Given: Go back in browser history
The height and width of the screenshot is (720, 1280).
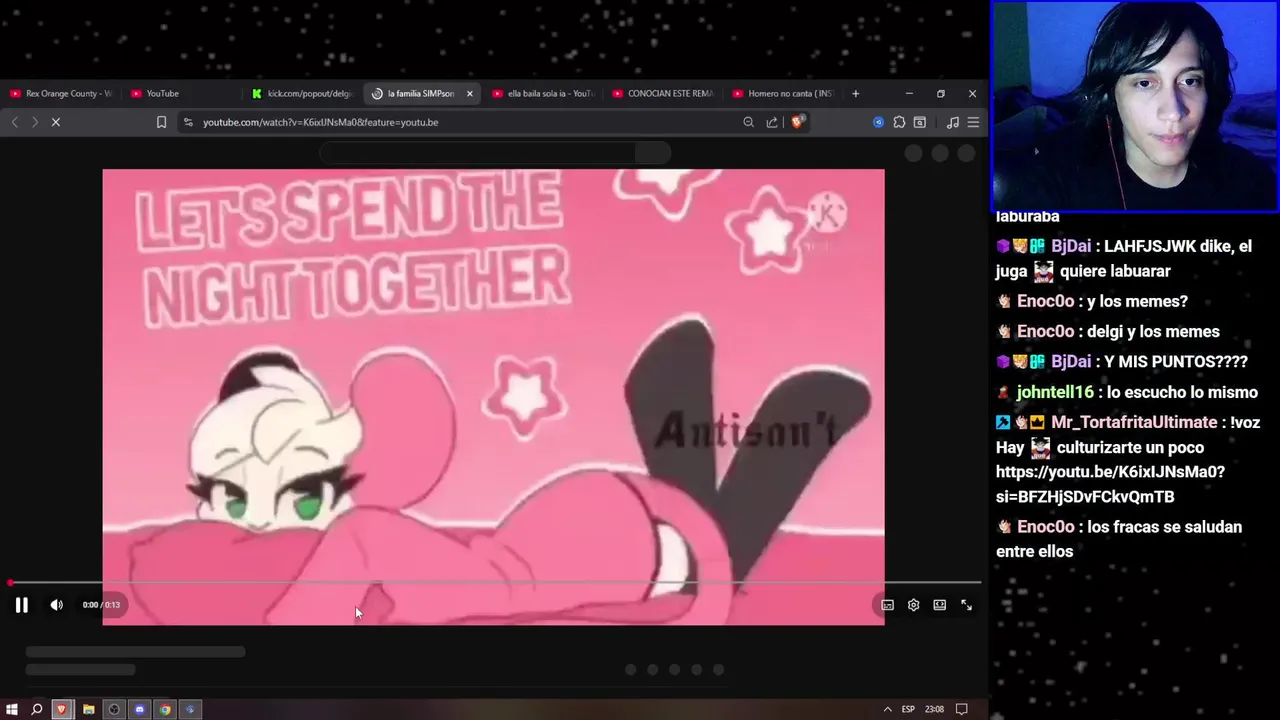Looking at the screenshot, I should [14, 122].
